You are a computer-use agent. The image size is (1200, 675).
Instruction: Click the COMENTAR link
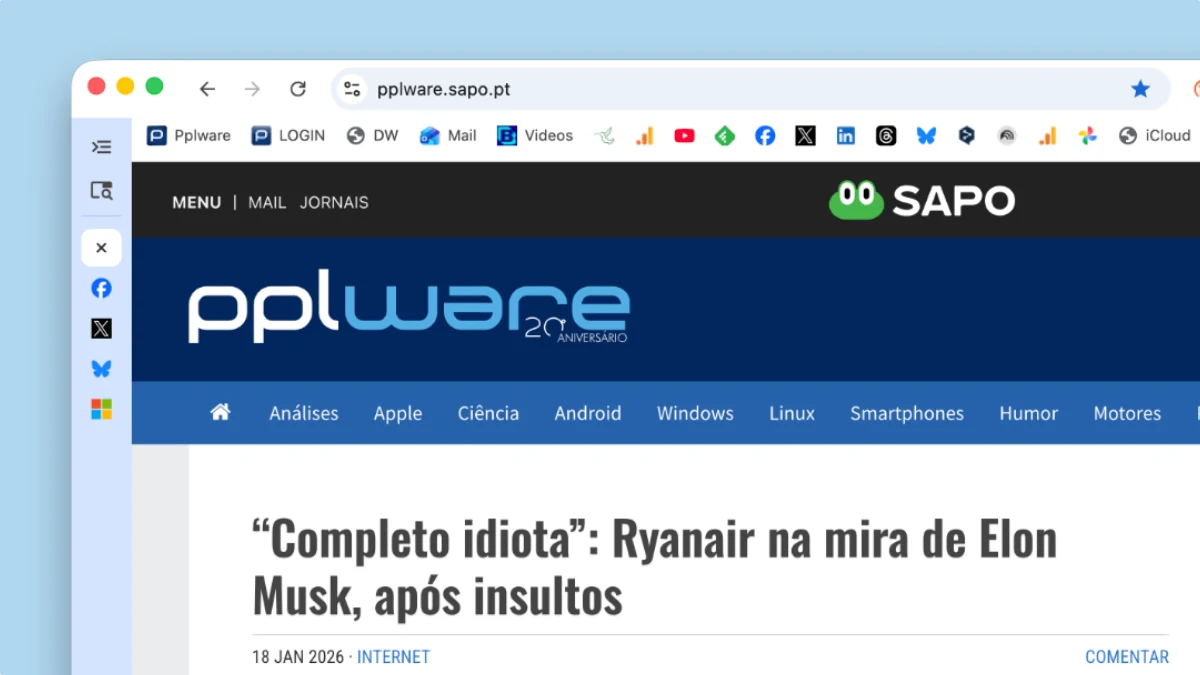[x=1126, y=657]
